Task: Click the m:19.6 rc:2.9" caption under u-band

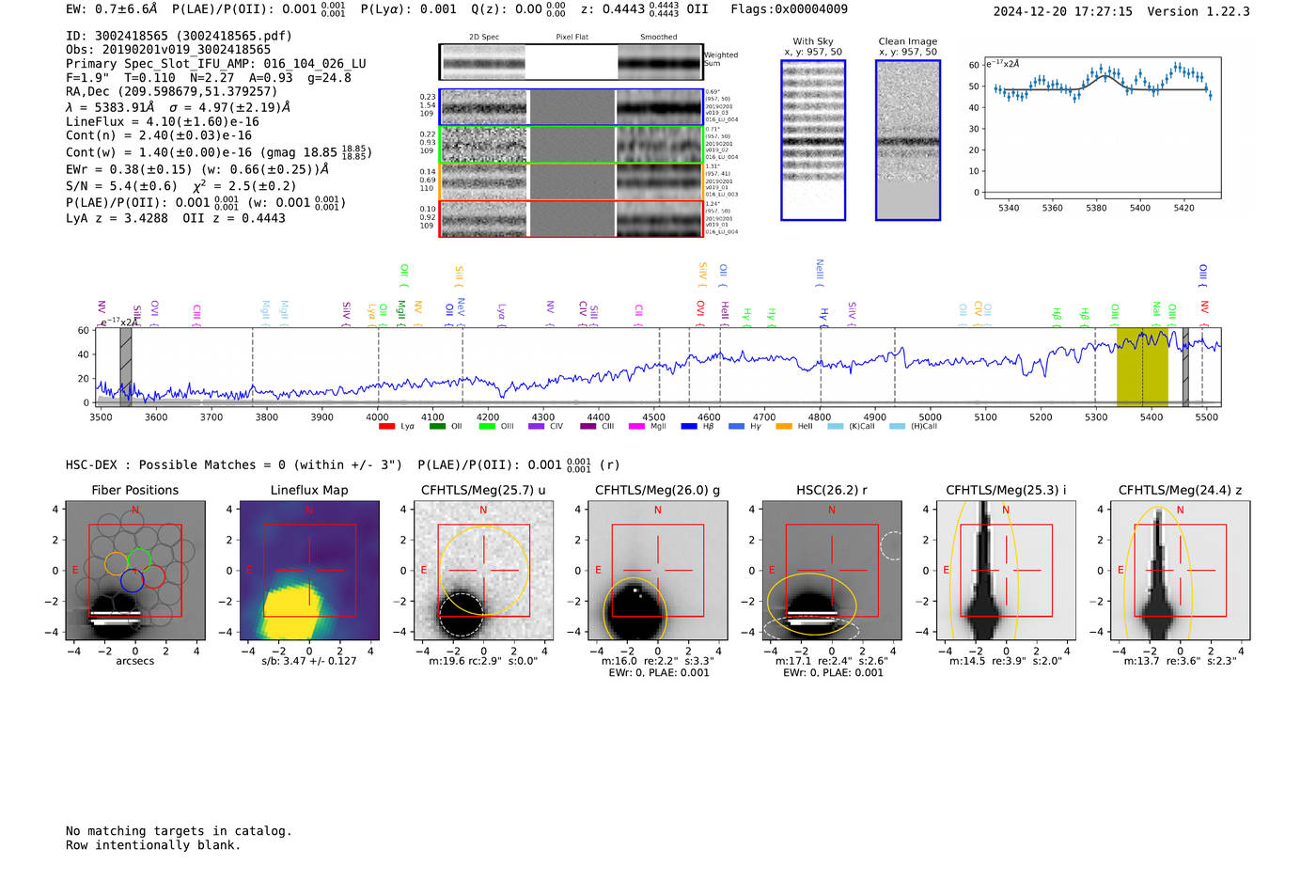Action: [483, 661]
